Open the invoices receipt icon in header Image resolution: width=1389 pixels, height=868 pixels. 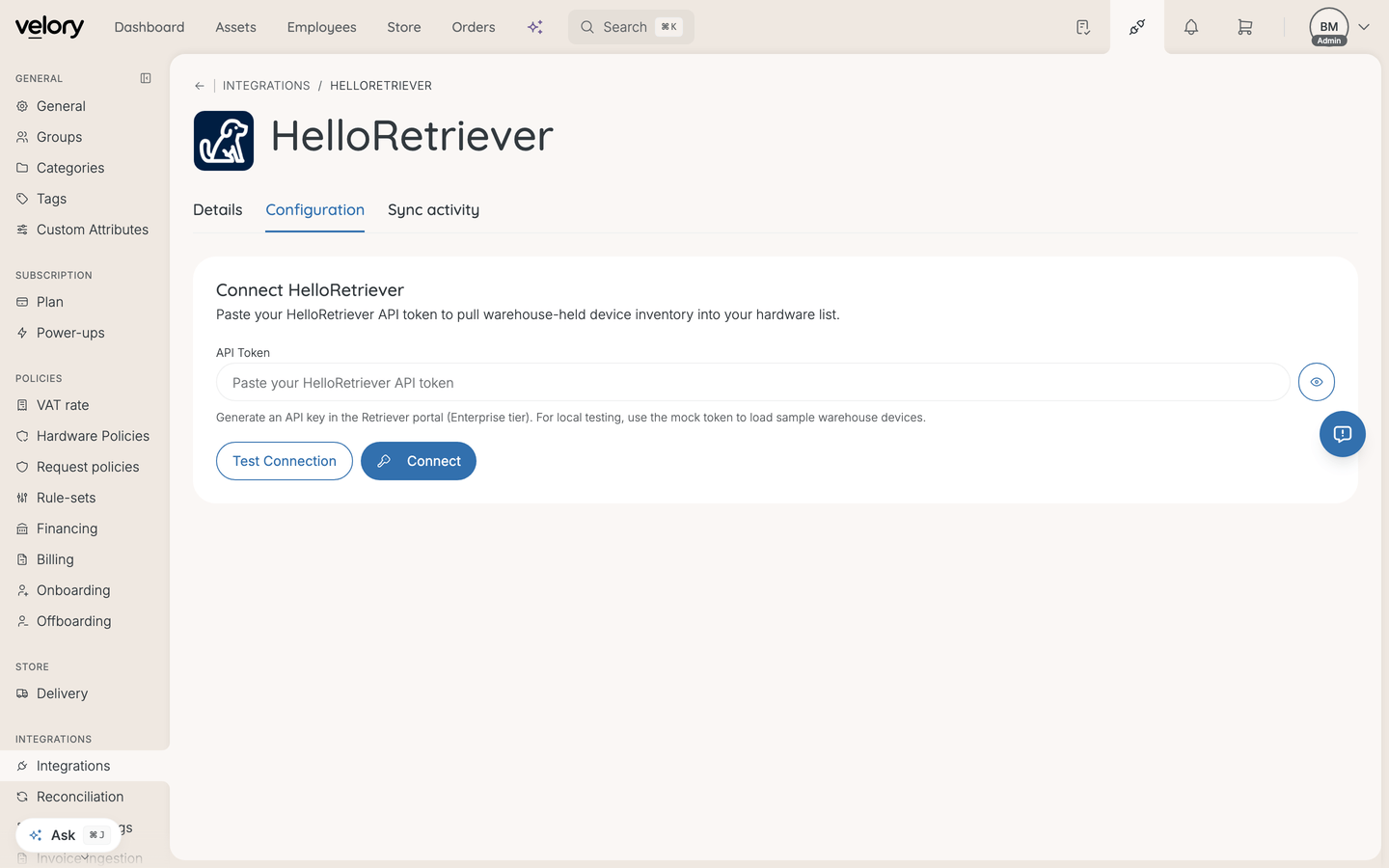click(1083, 27)
